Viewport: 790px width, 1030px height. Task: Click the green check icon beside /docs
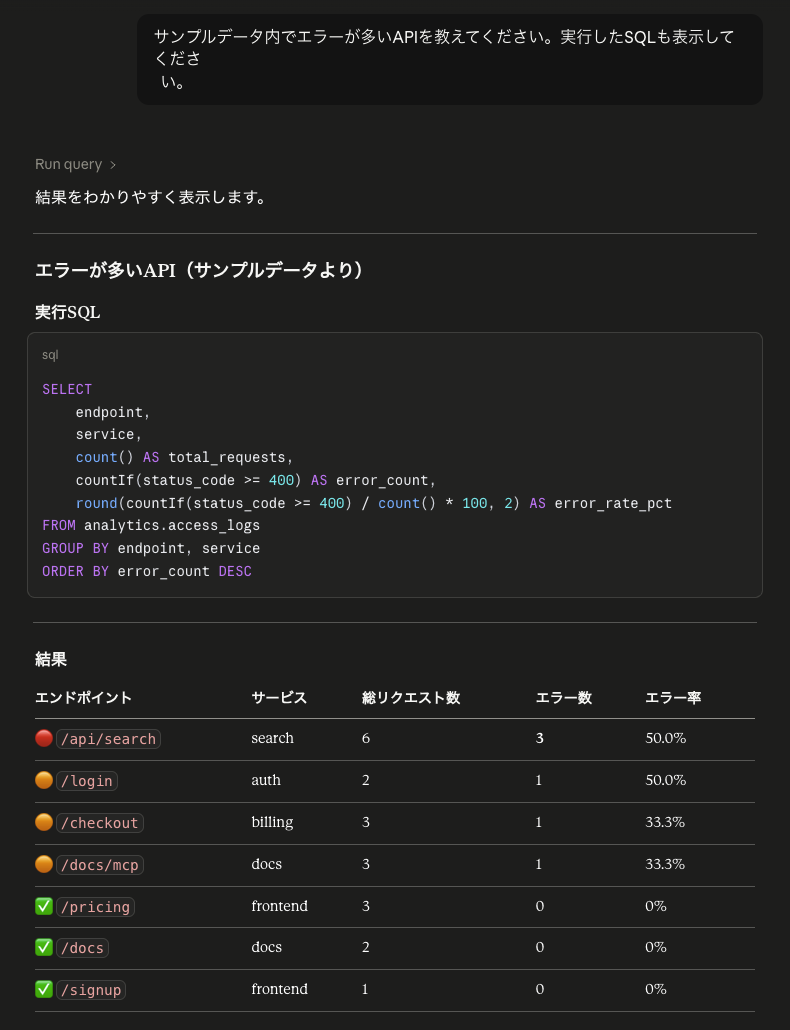pyautogui.click(x=44, y=948)
